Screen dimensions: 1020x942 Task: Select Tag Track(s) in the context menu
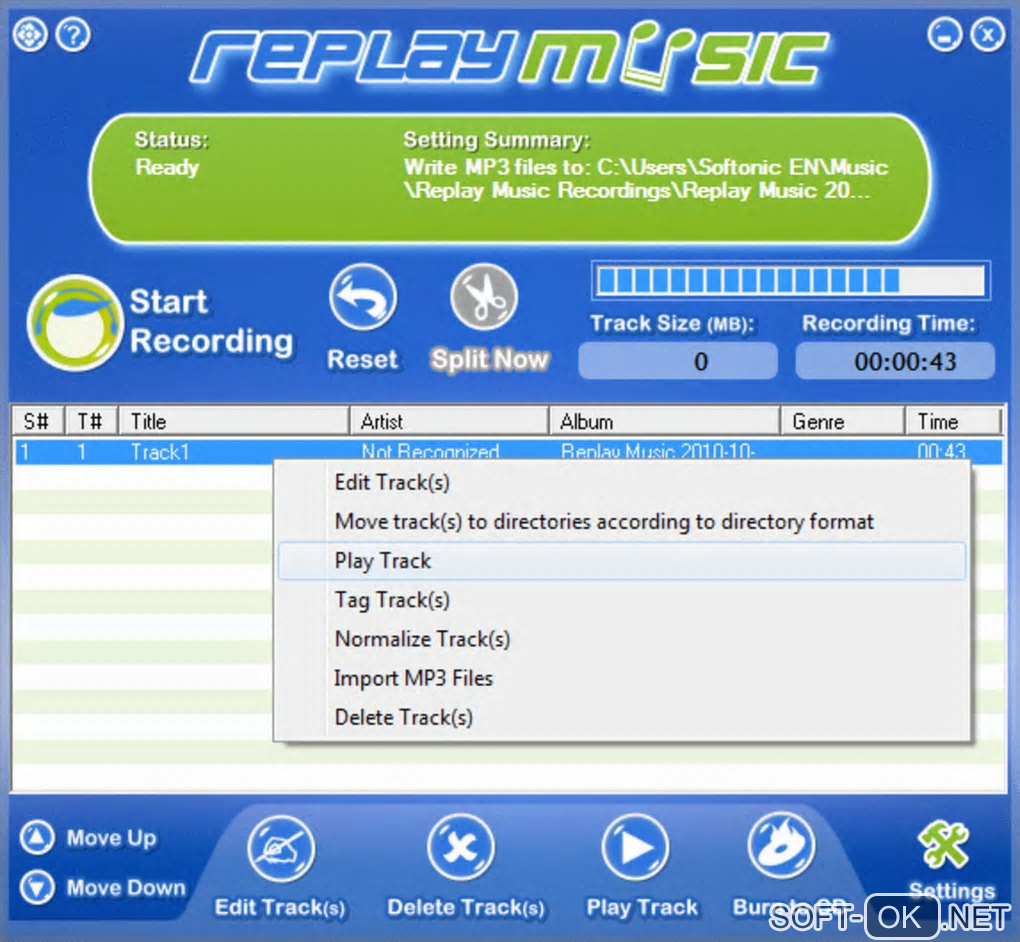pyautogui.click(x=622, y=600)
